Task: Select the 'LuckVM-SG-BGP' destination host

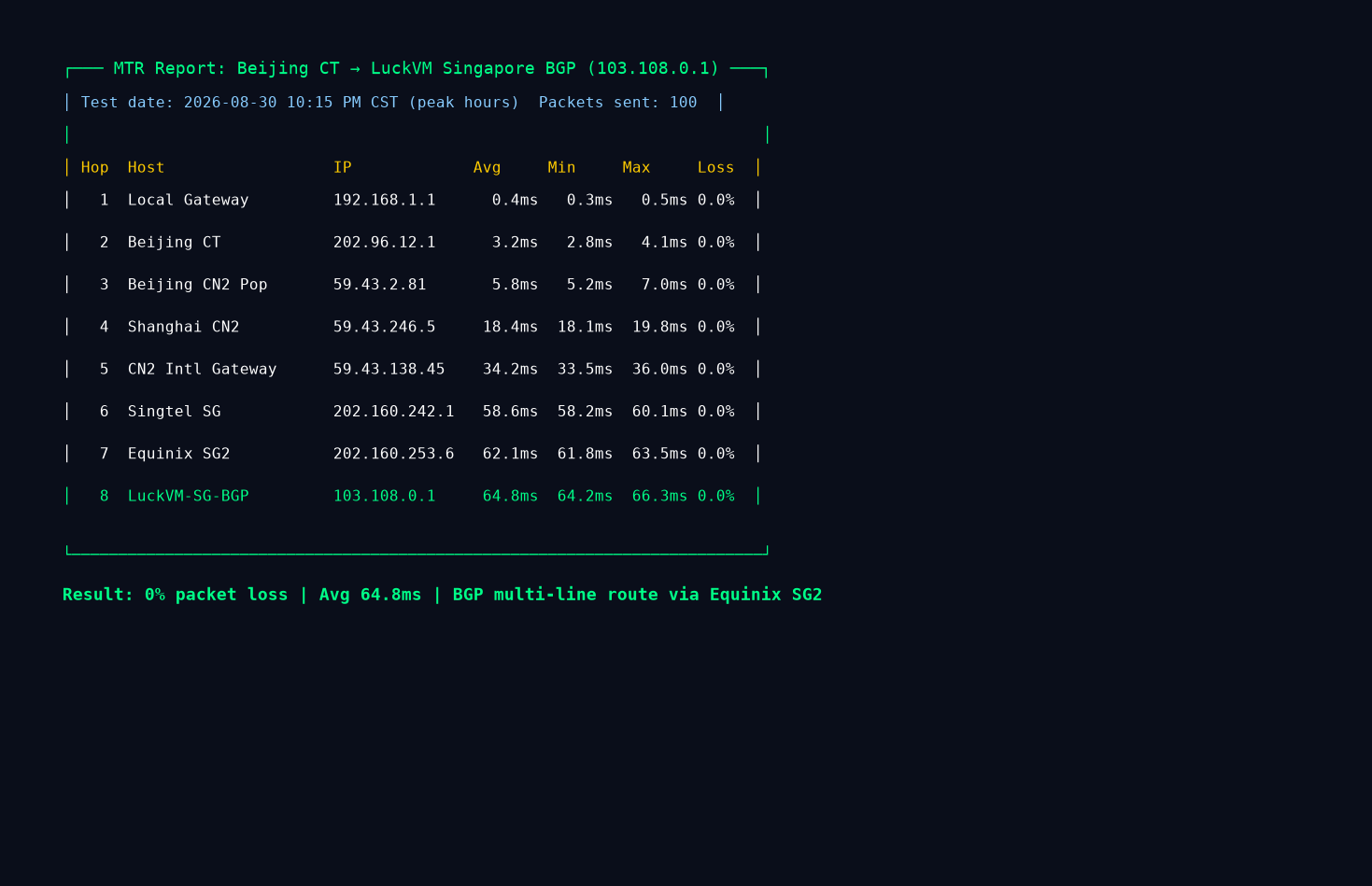Action: [x=189, y=497]
